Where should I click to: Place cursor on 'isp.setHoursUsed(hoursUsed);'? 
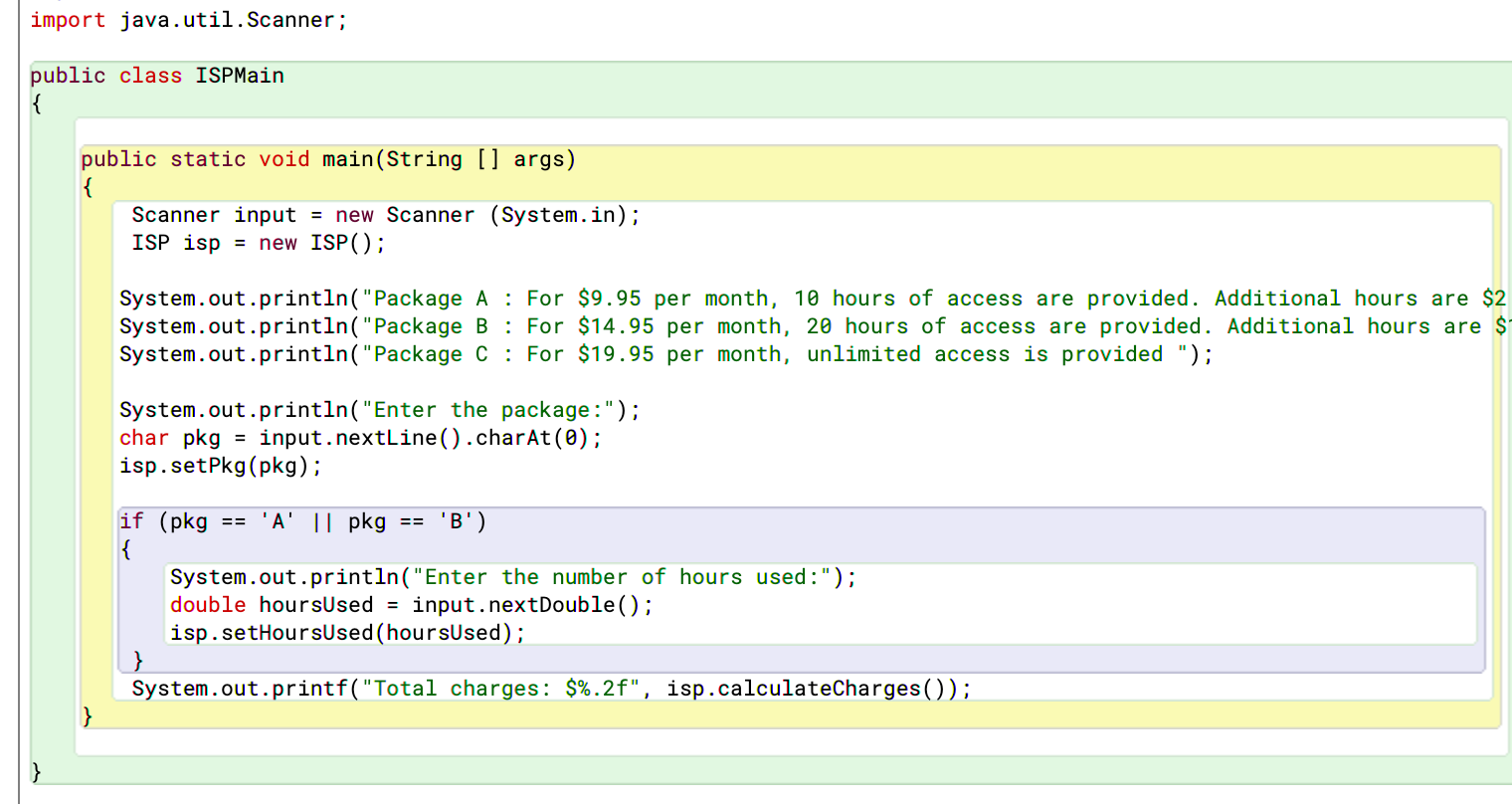coord(348,633)
